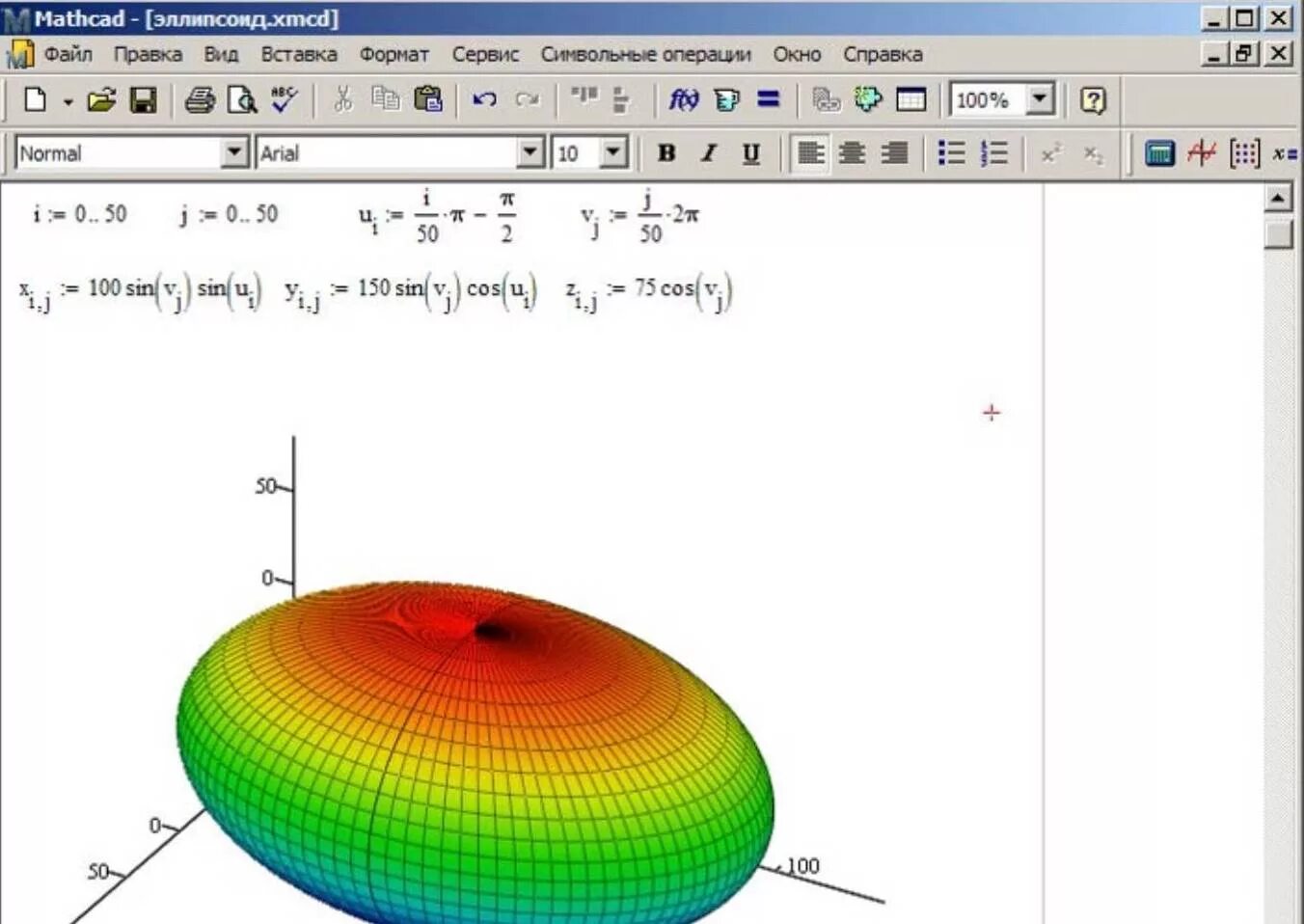Save the worksheet with the floppy icon
Image resolution: width=1304 pixels, height=924 pixels.
[x=143, y=99]
